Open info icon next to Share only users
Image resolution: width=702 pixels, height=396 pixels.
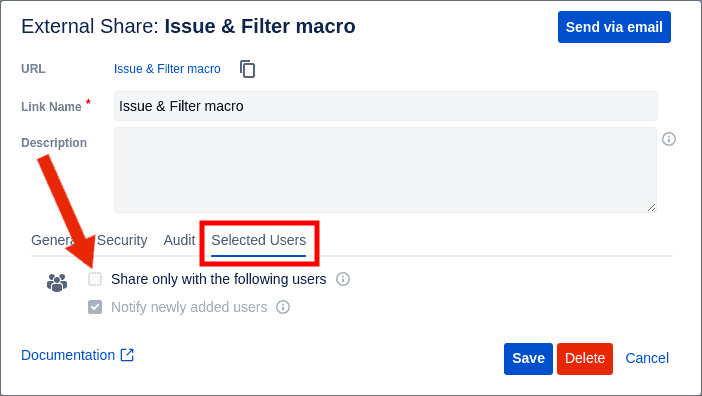(343, 279)
